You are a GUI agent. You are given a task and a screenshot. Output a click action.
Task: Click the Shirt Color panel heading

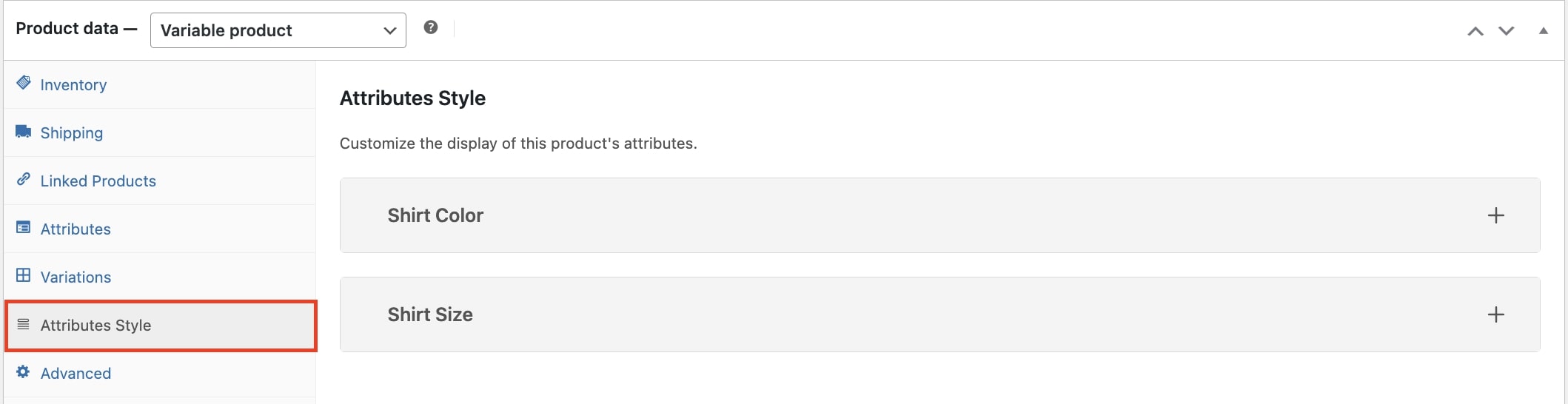coord(435,215)
